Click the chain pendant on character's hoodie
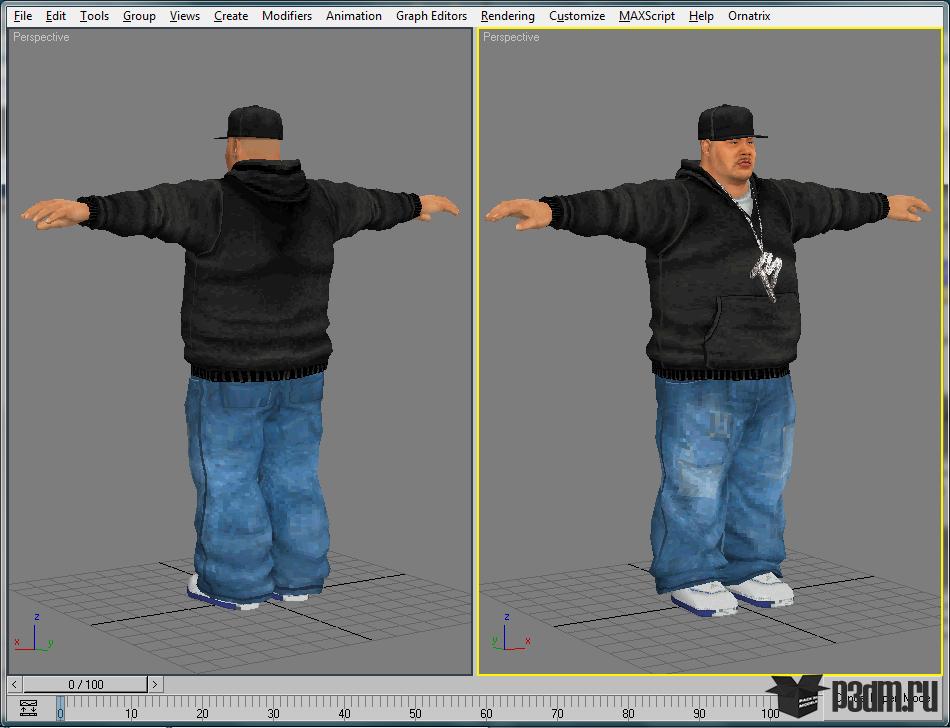 pyautogui.click(x=766, y=271)
